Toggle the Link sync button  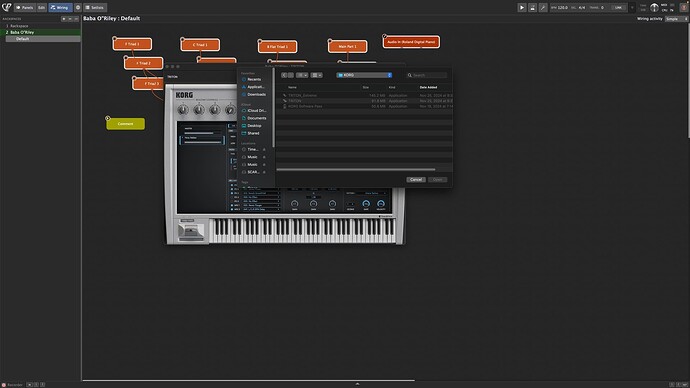point(618,7)
